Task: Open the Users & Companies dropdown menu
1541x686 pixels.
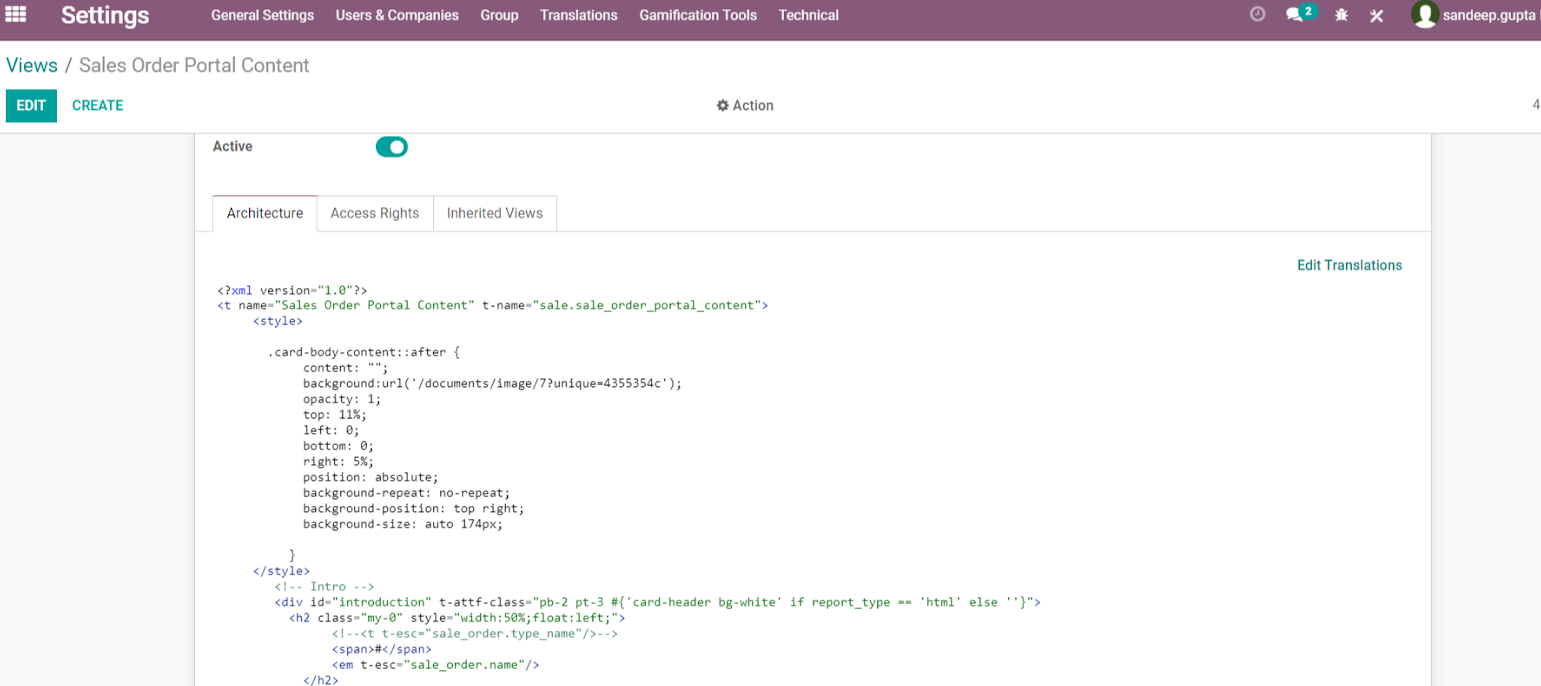Action: pos(397,15)
